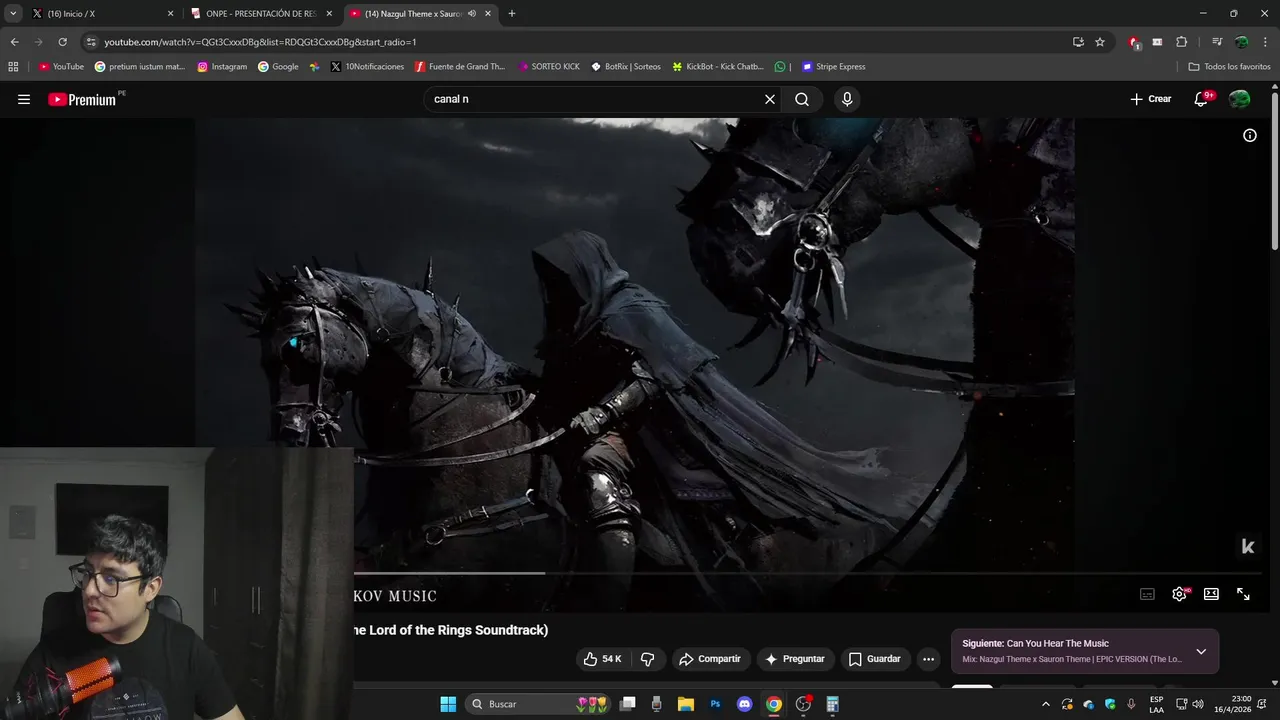Open the SORTEO KICK bookmark
This screenshot has height=720, width=1280.
(x=549, y=67)
